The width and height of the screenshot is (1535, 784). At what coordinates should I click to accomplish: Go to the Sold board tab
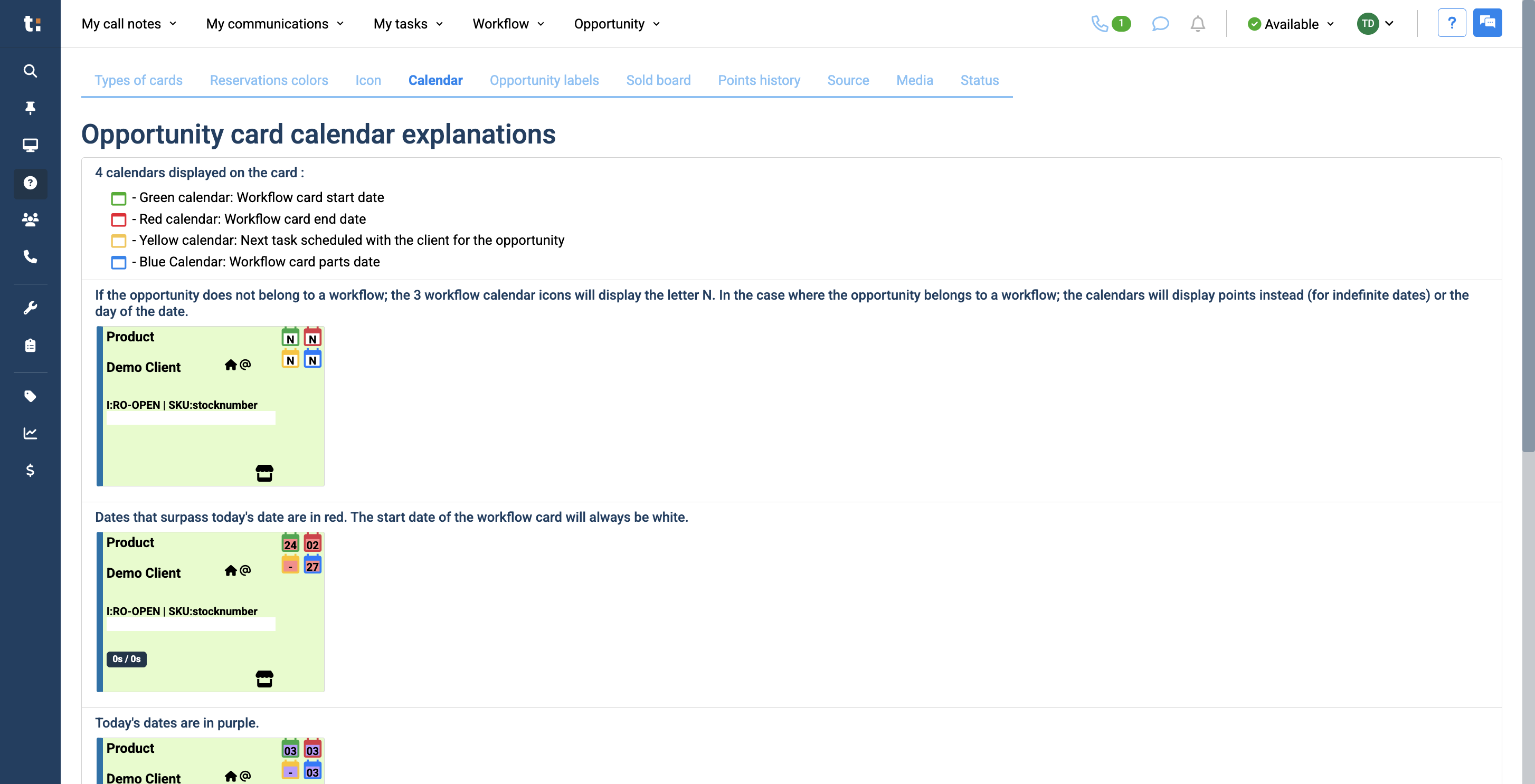click(658, 80)
